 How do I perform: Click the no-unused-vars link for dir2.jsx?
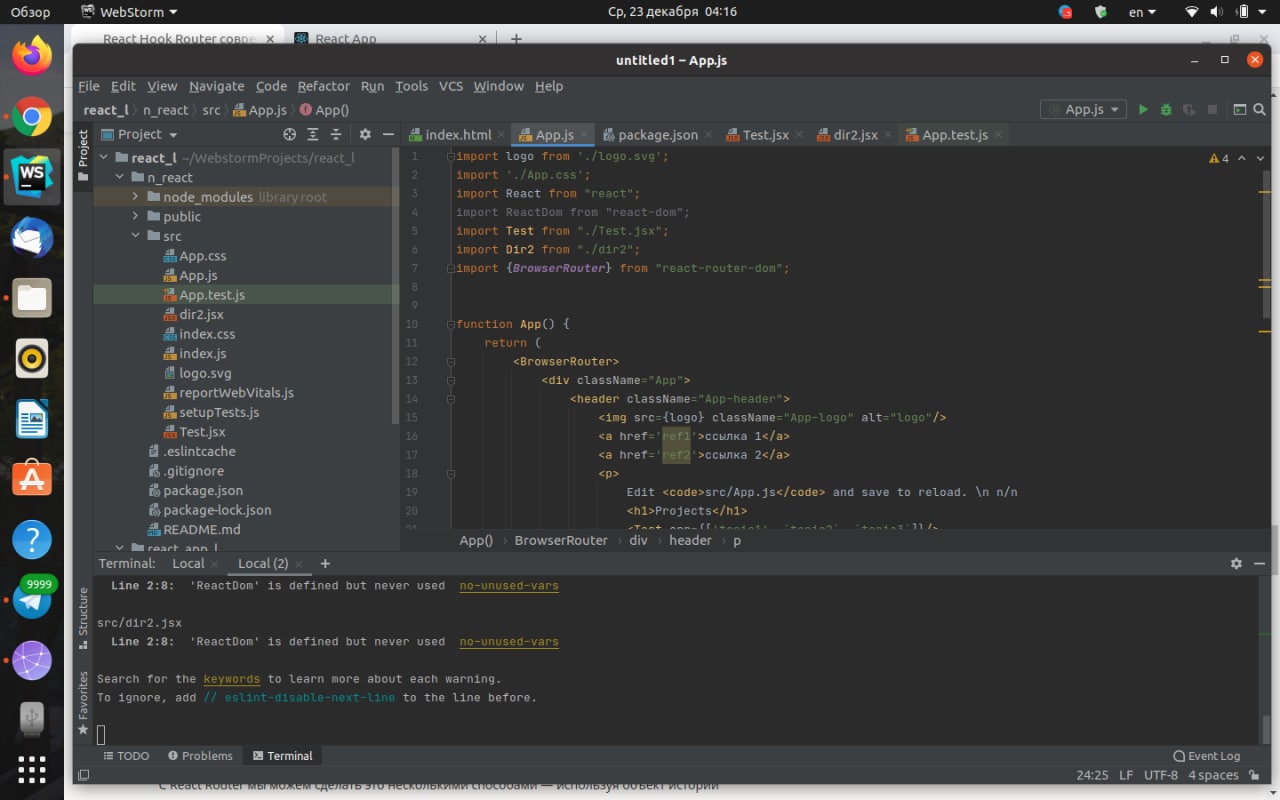509,642
